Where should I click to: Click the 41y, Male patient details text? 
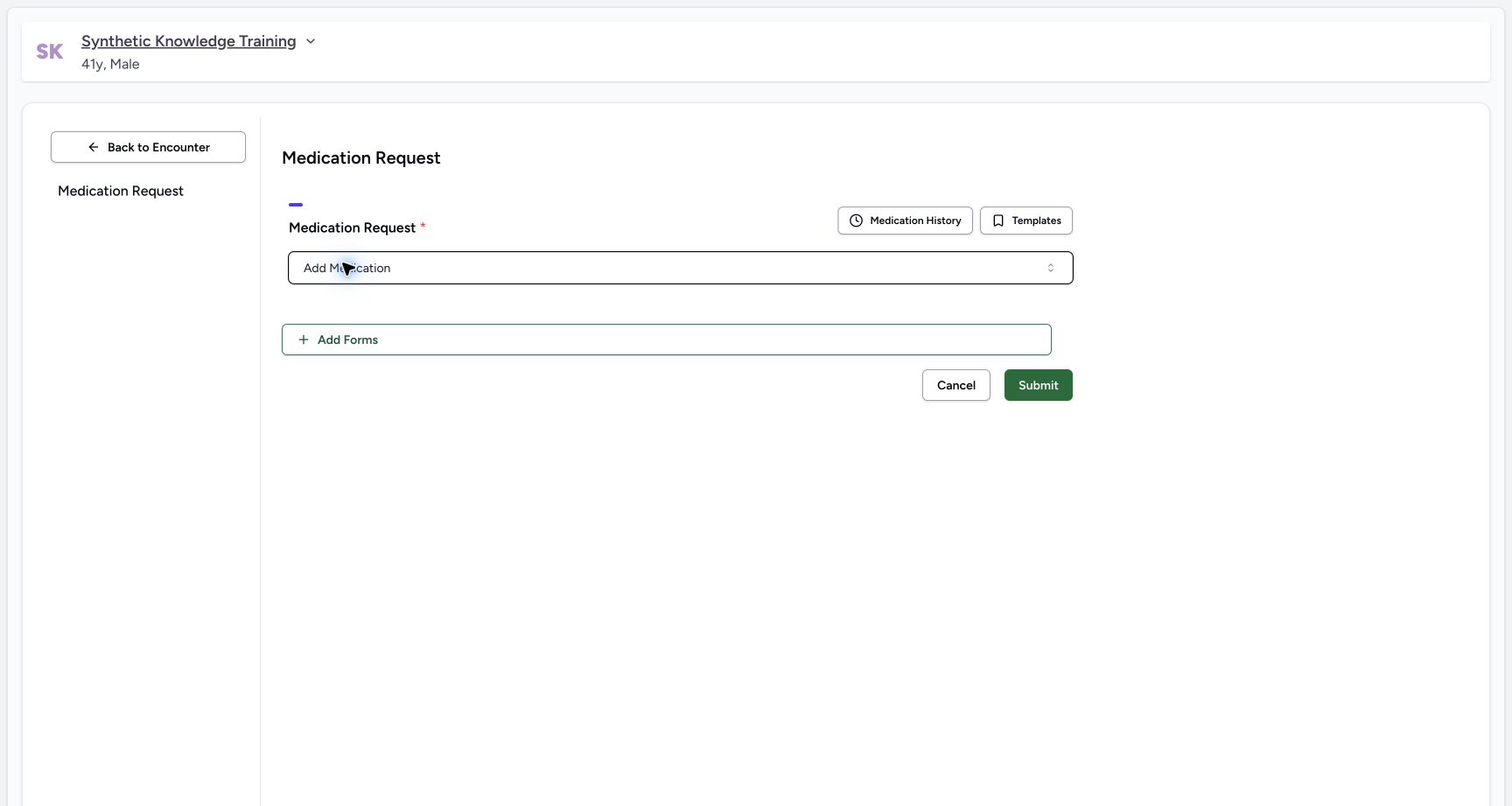110,64
